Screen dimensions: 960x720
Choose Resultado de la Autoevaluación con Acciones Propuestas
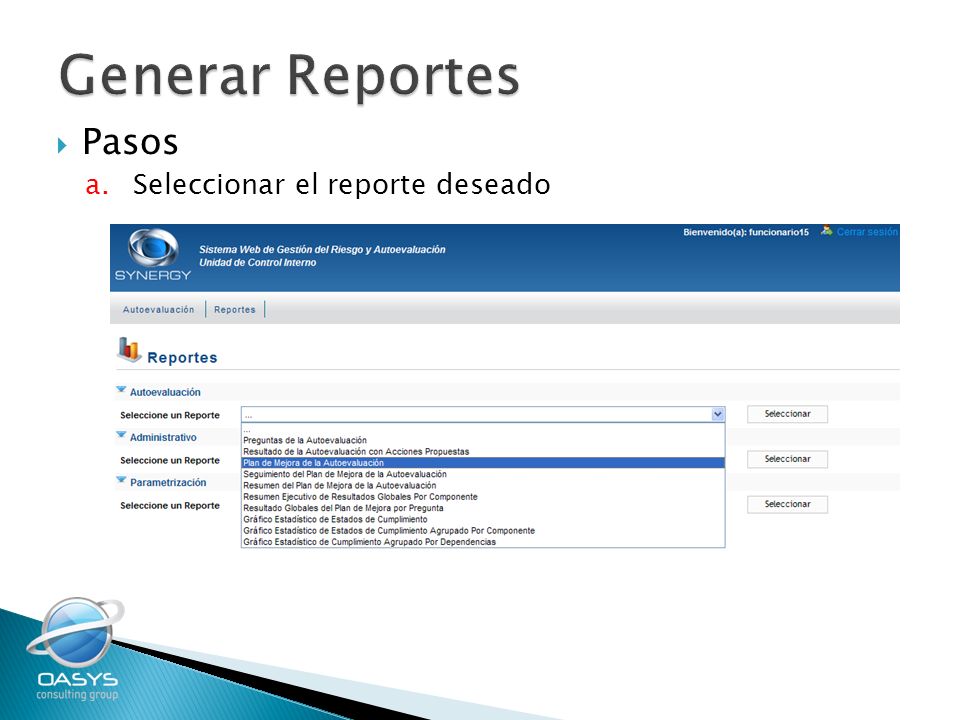[x=483, y=452]
